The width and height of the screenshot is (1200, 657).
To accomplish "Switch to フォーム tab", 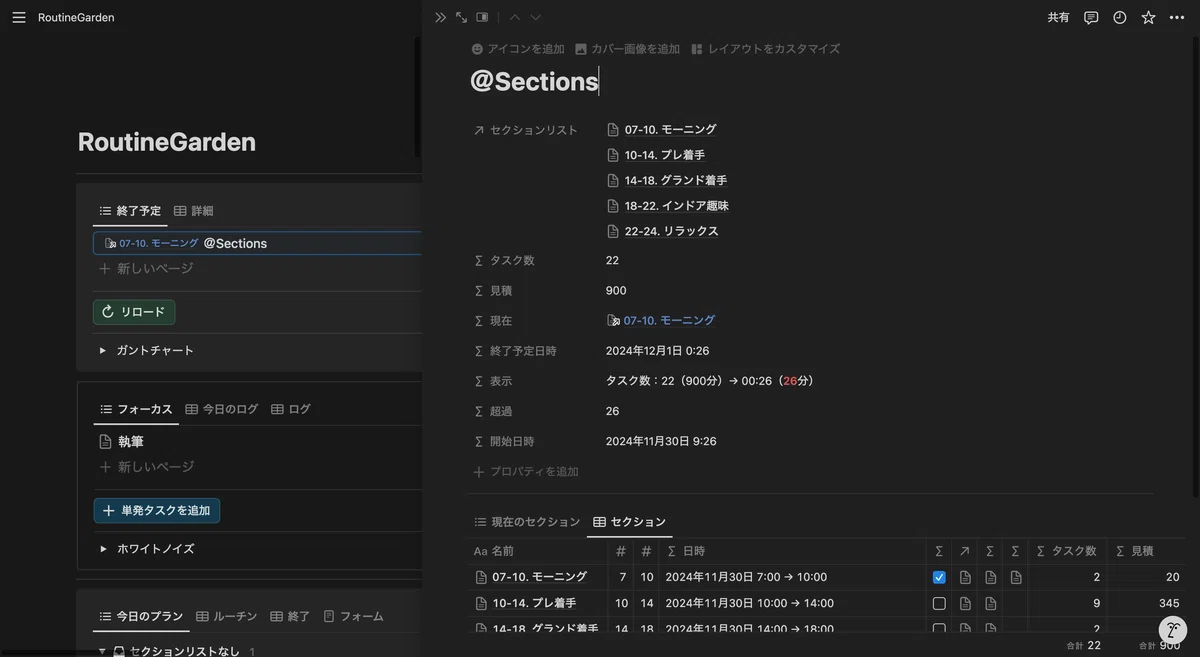I will click(353, 616).
